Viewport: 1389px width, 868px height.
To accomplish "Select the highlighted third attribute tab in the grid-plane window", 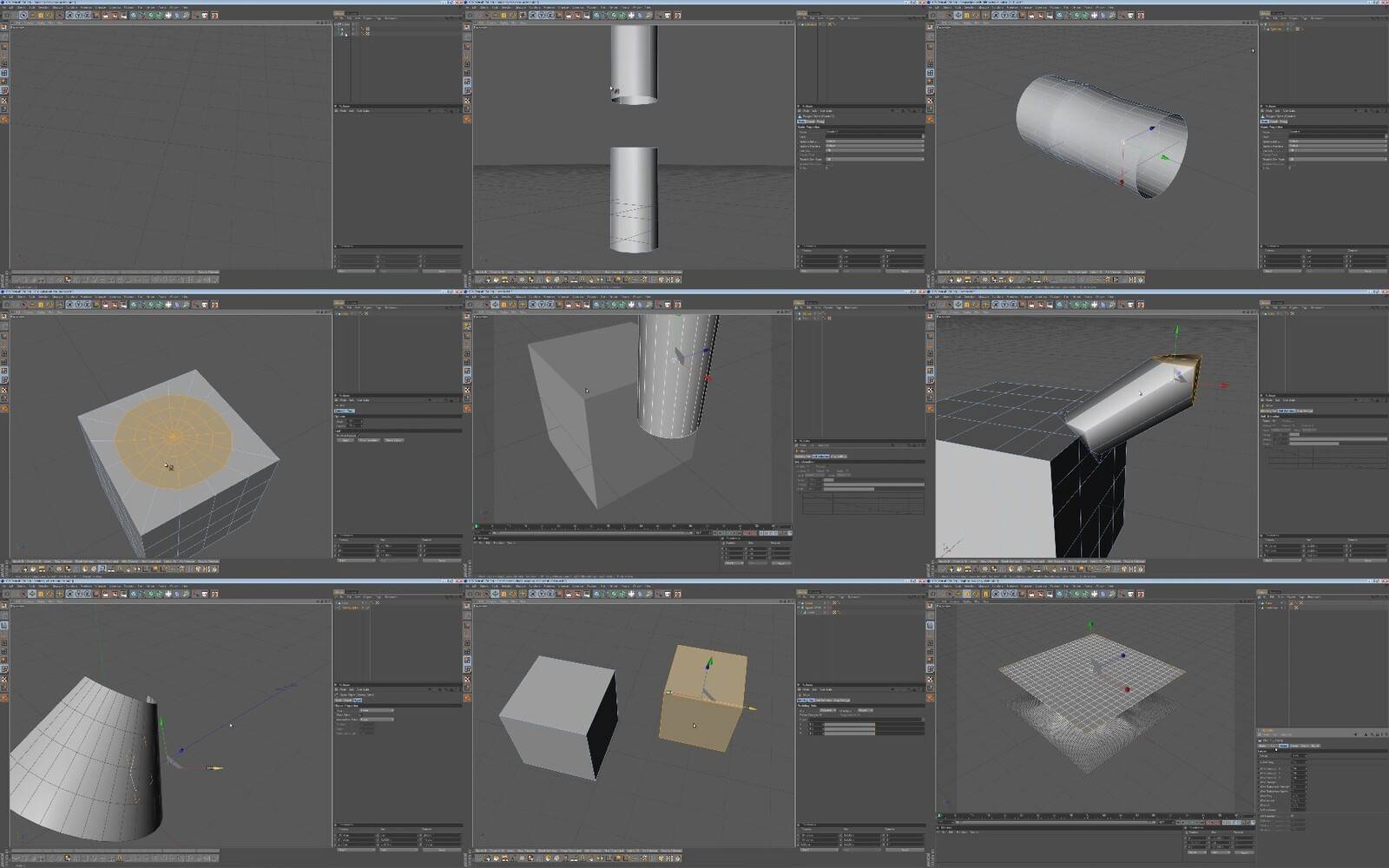I will tap(1283, 746).
